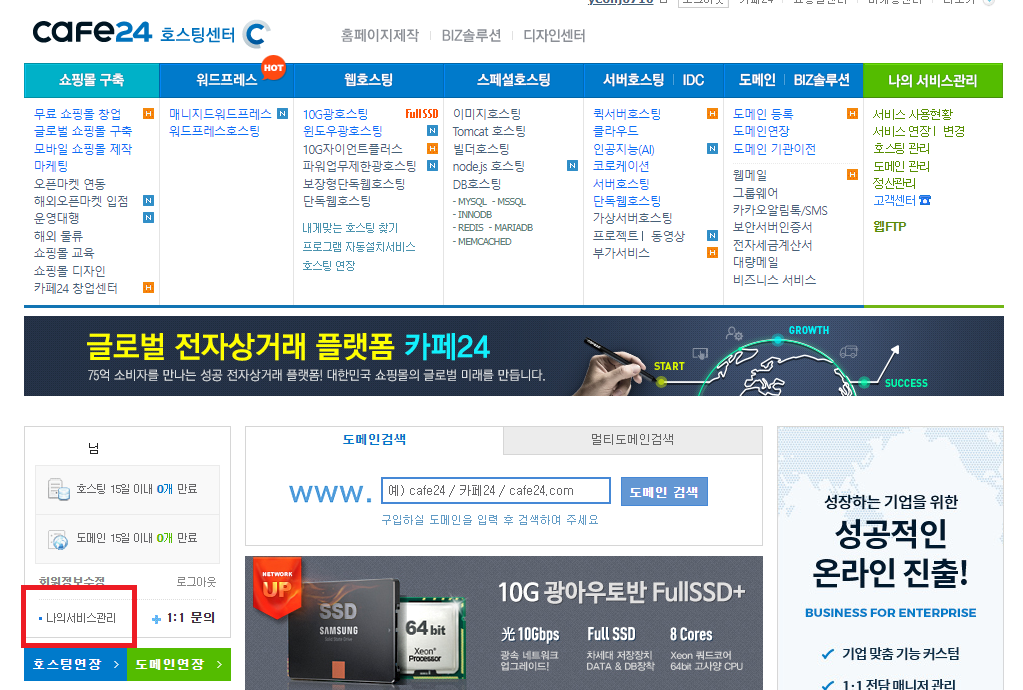Open the 도메인 기관이전 link
Screen dimensions: 1023x690
pos(774,149)
